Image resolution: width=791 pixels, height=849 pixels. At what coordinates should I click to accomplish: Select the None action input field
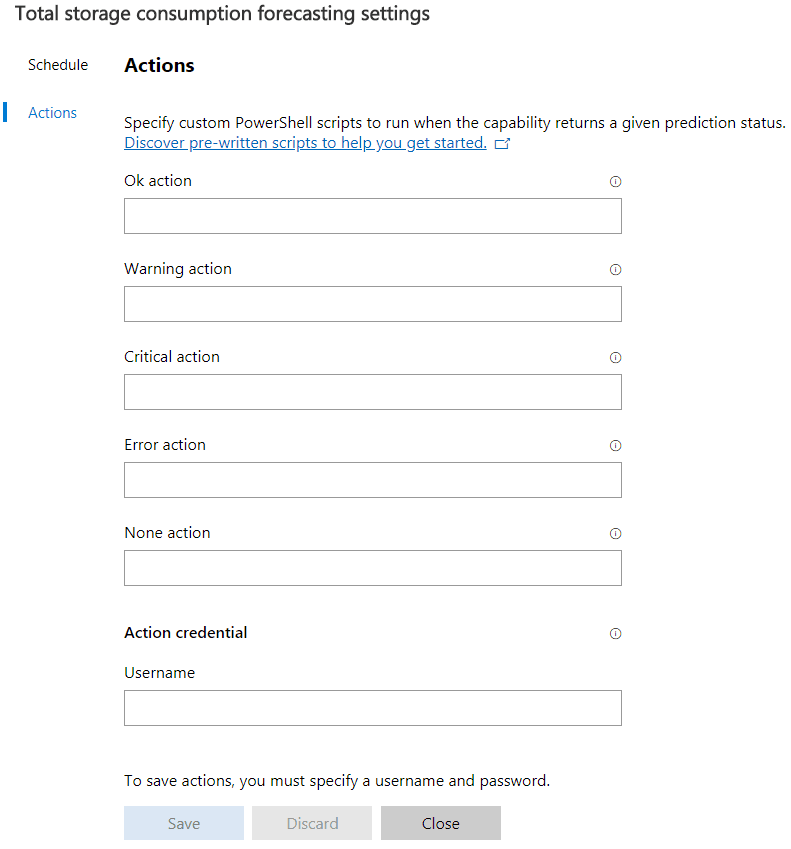[372, 568]
